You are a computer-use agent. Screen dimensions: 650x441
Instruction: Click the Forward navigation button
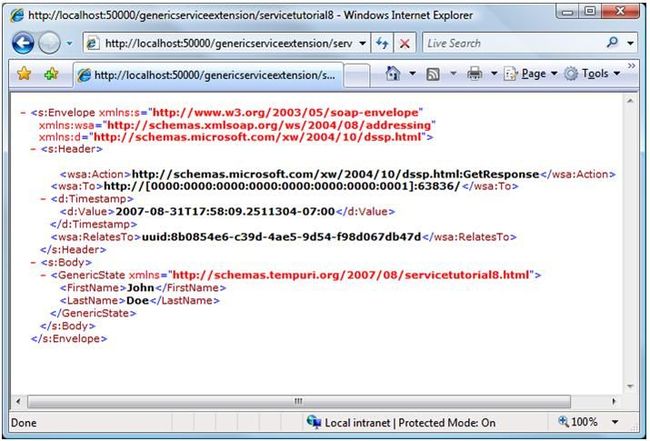tap(49, 43)
